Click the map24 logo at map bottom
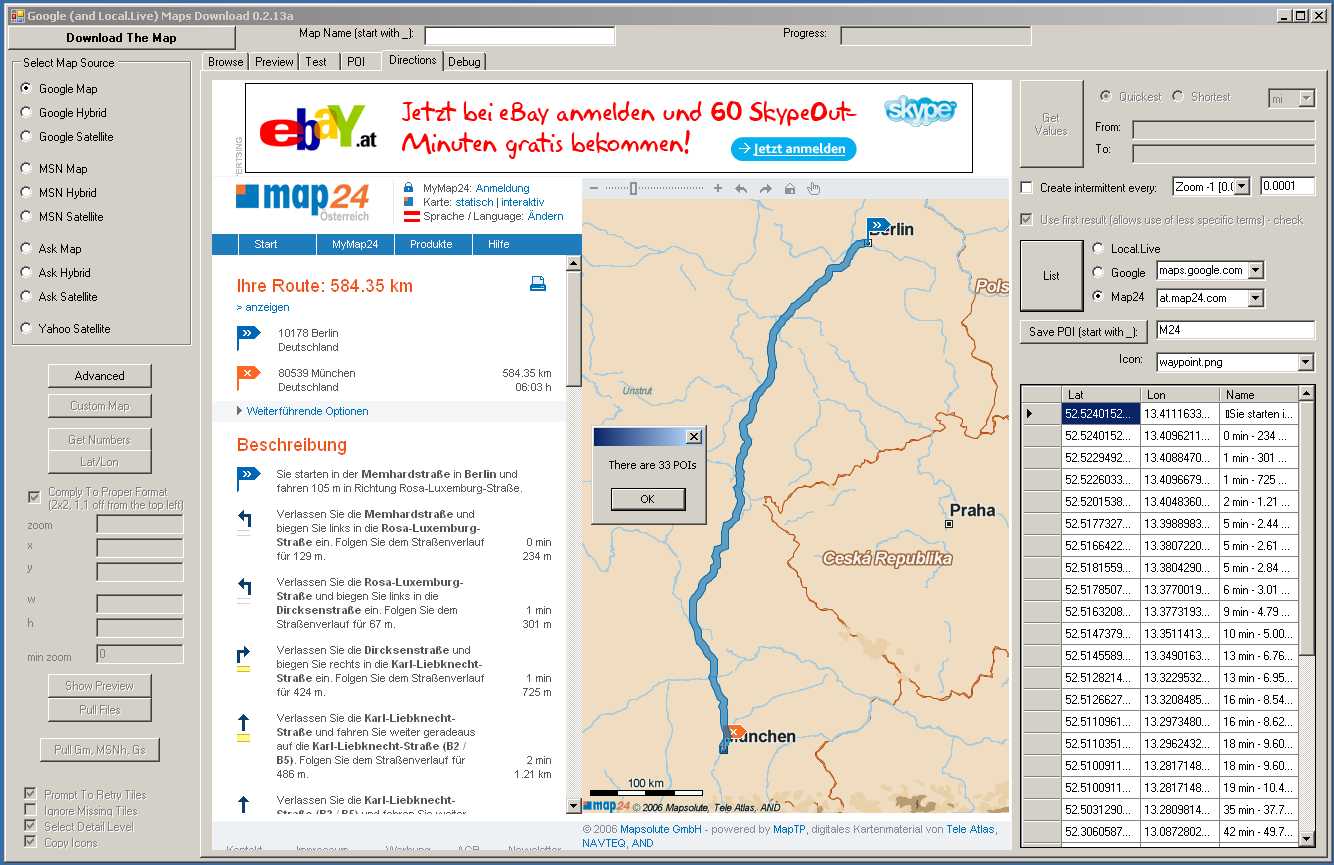Image resolution: width=1334 pixels, height=865 pixels. point(608,806)
